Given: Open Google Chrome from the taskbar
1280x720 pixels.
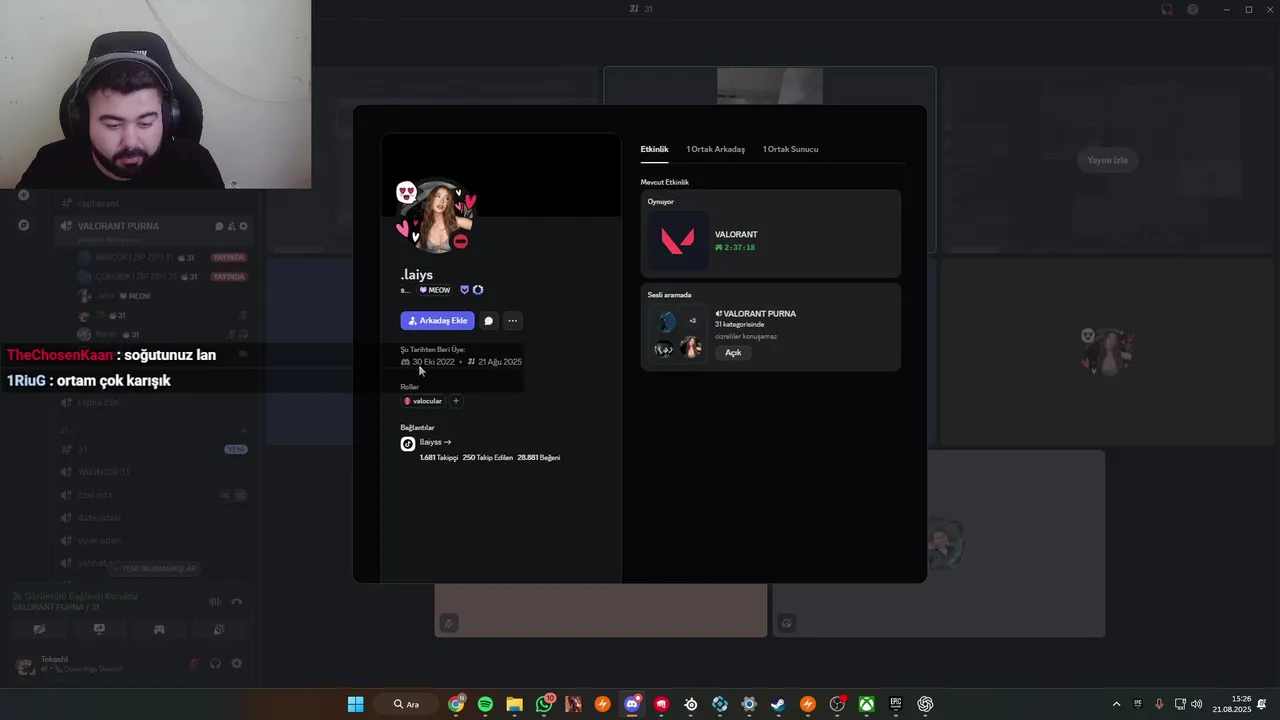Looking at the screenshot, I should point(456,704).
